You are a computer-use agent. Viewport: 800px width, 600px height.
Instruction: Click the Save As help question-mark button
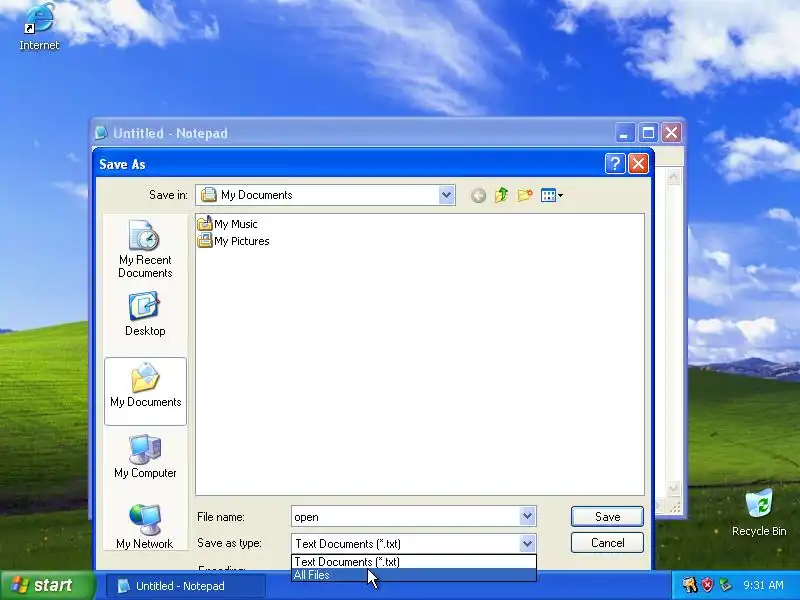click(615, 164)
